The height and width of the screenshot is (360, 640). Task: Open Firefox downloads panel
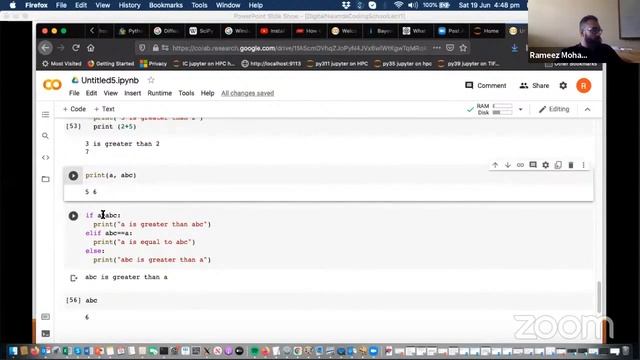click(515, 48)
